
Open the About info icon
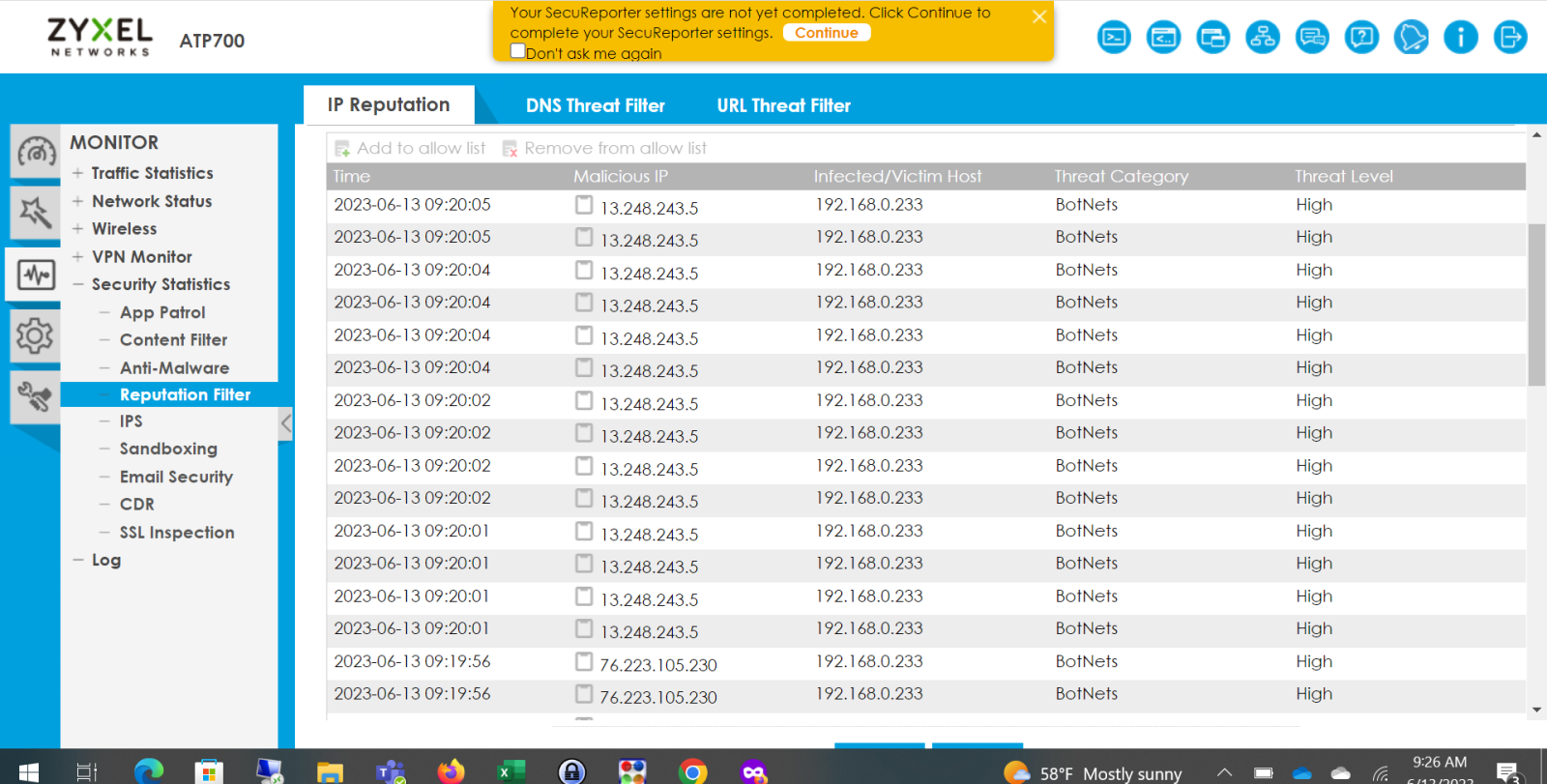(x=1461, y=38)
